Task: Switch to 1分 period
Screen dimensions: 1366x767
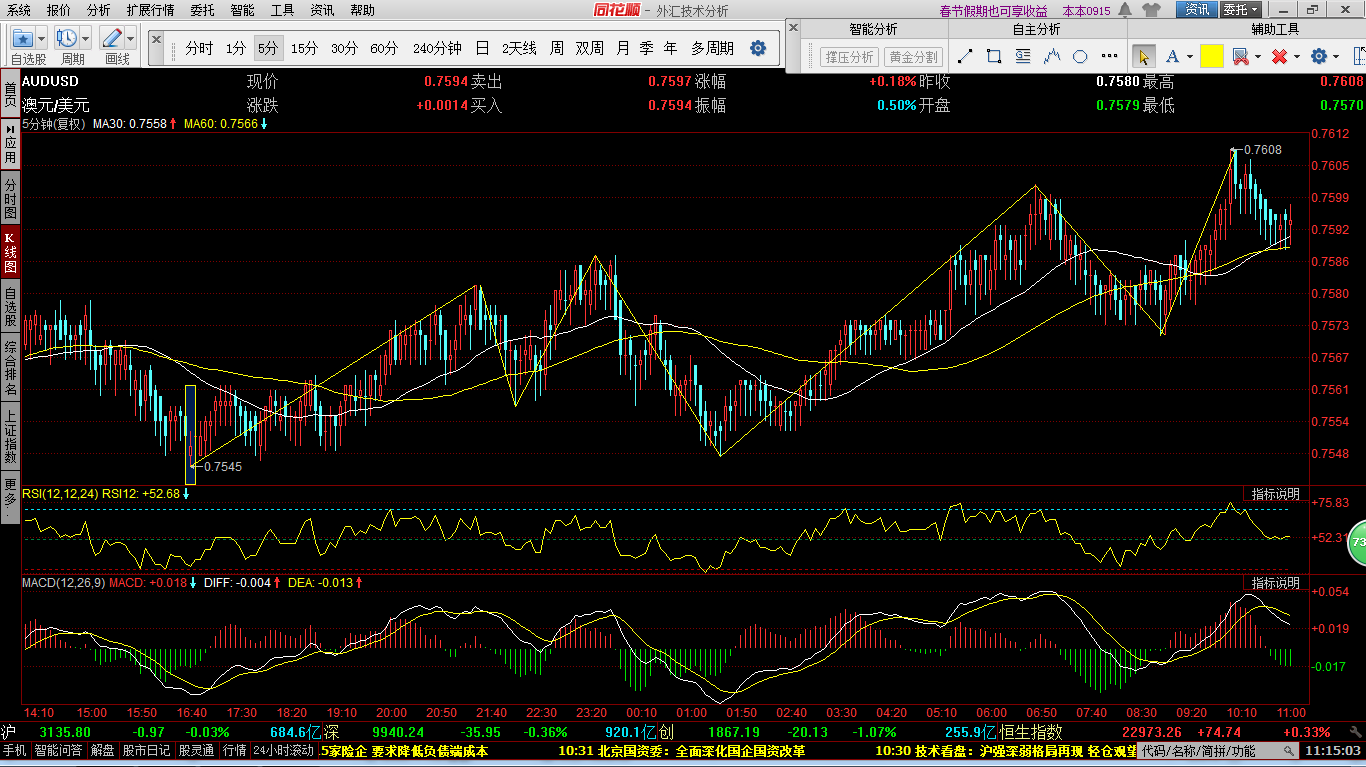Action: tap(235, 48)
